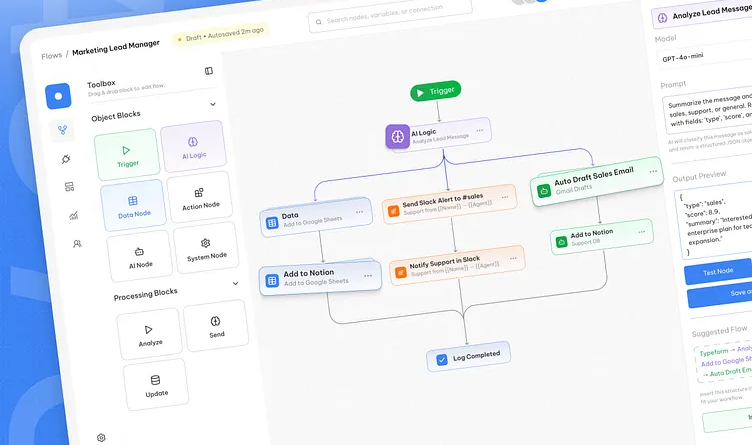This screenshot has width=752, height=445.
Task: Select the Update processing block
Action: coord(156,385)
